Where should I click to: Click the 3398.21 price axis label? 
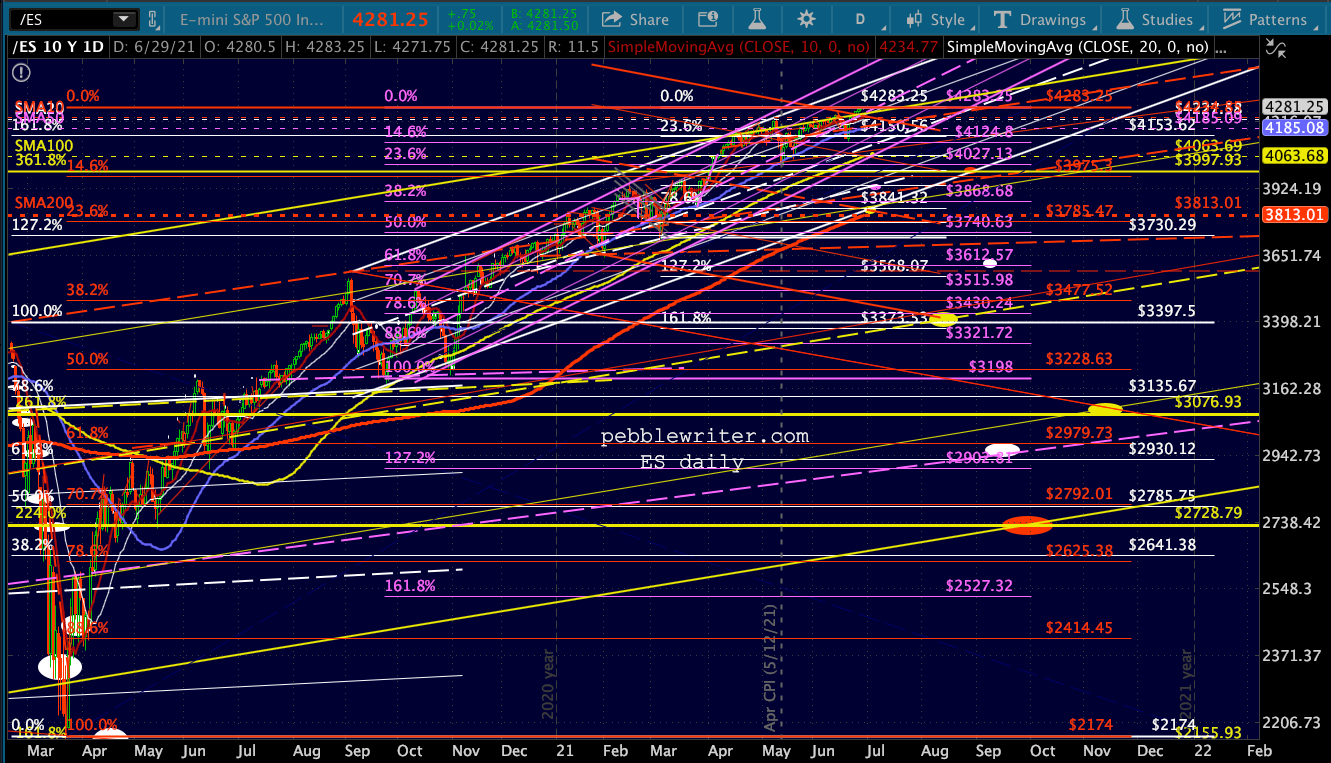[x=1293, y=322]
